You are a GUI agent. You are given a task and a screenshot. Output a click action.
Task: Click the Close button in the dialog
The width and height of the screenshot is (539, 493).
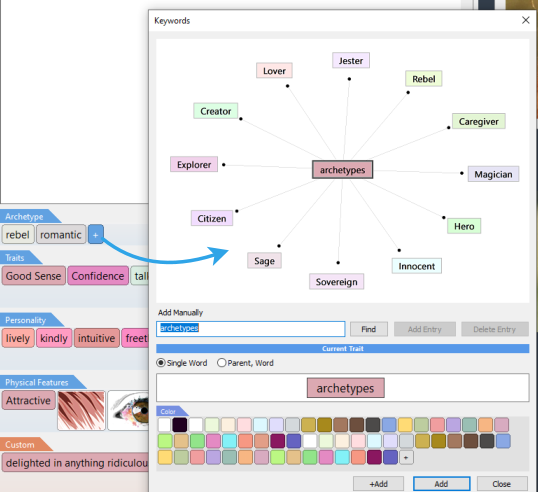click(502, 483)
